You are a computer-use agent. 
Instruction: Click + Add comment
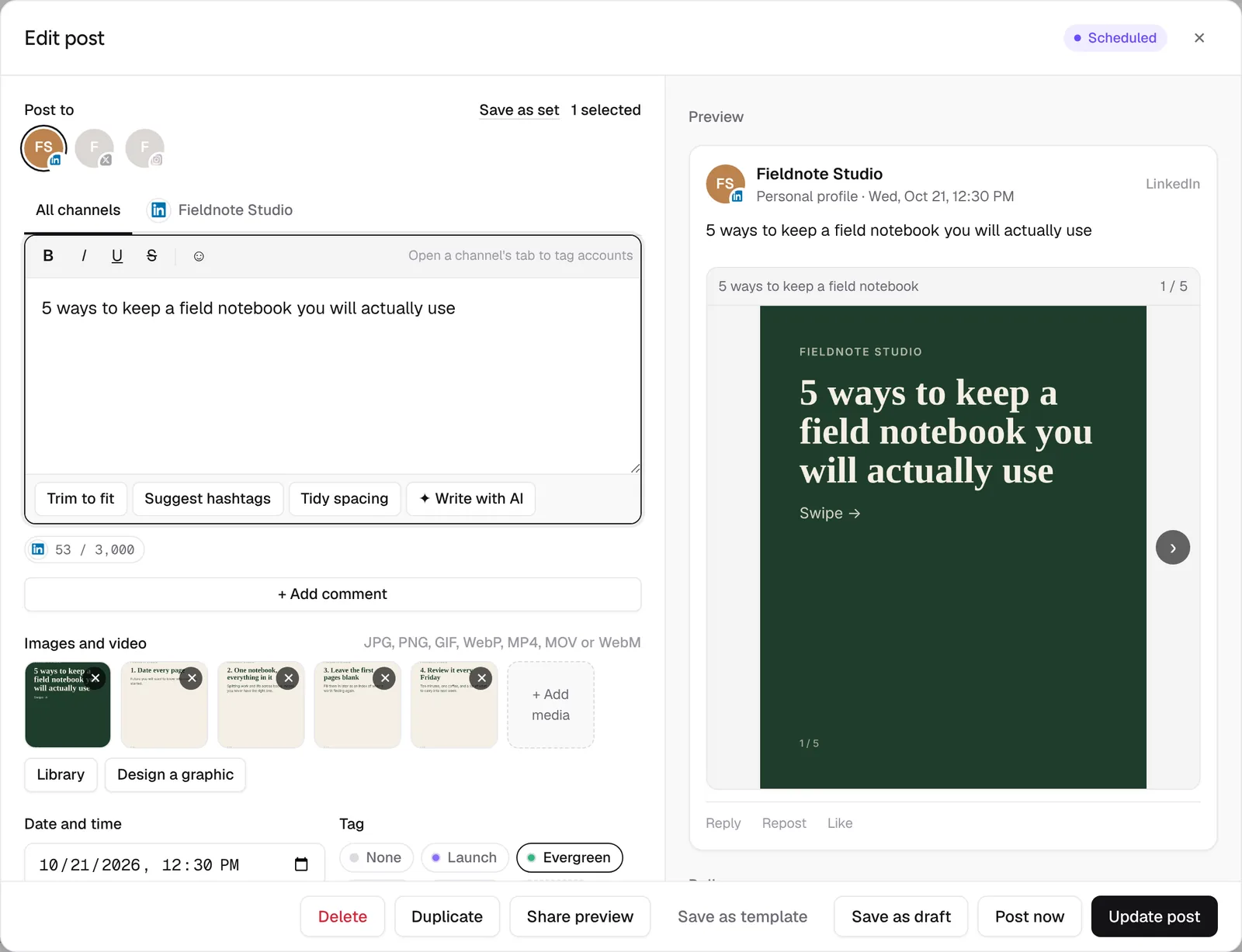(x=333, y=594)
